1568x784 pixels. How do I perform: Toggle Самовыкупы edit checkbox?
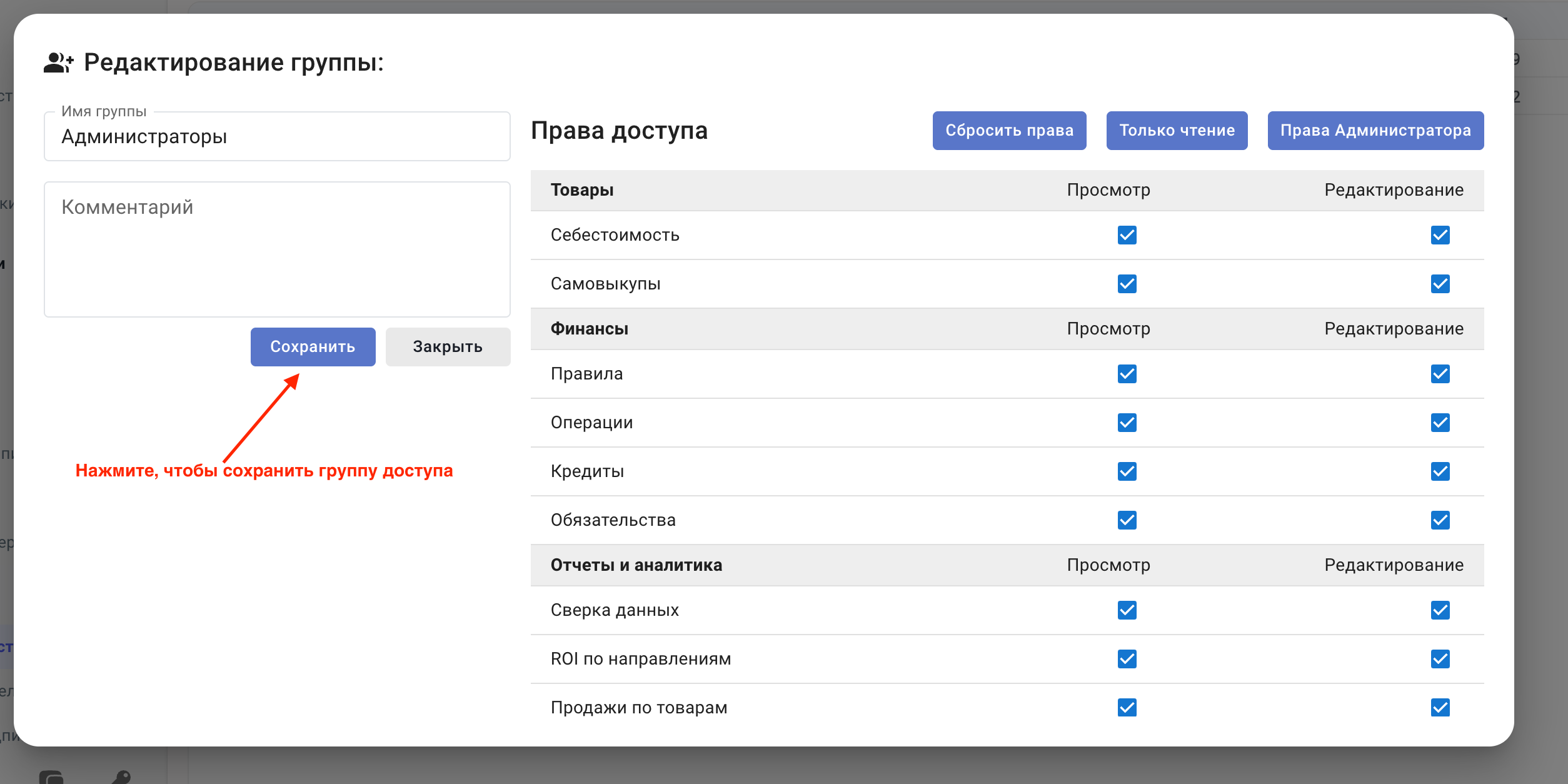pyautogui.click(x=1440, y=284)
